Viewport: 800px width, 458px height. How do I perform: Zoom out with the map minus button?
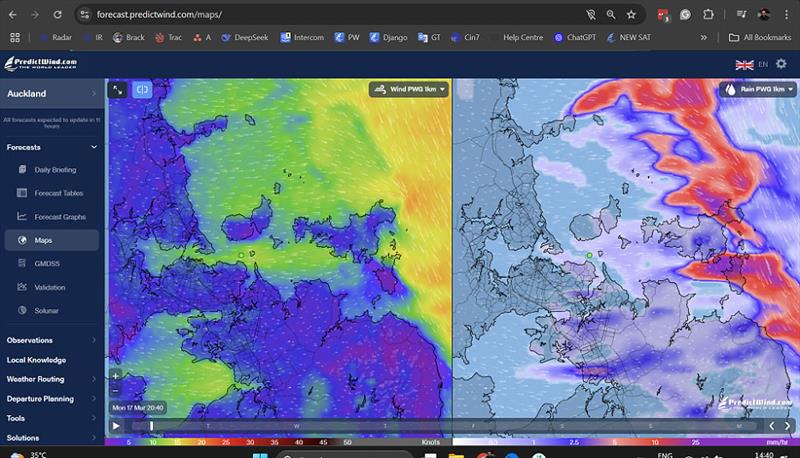coord(116,390)
